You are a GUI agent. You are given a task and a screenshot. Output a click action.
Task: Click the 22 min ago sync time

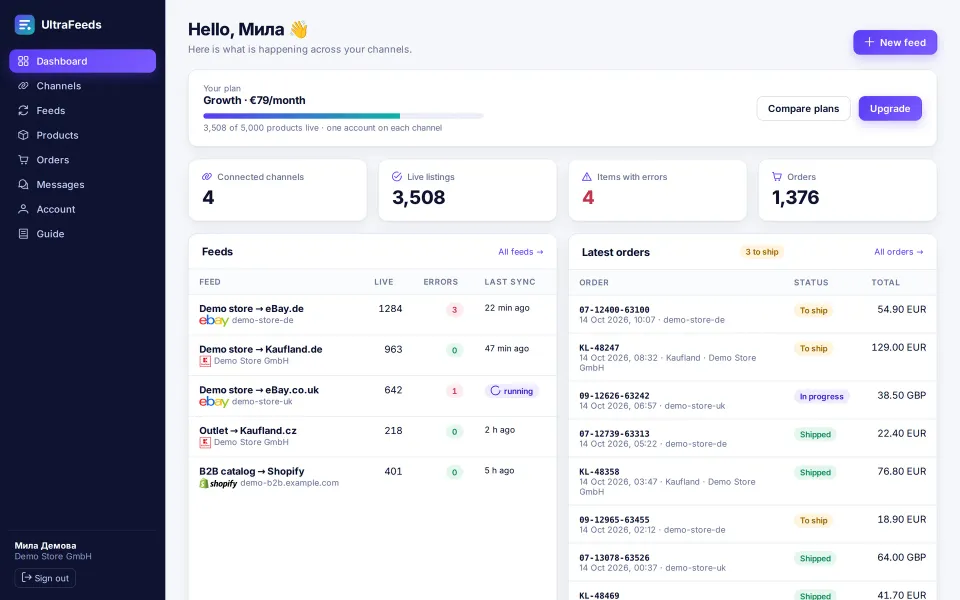(x=507, y=308)
